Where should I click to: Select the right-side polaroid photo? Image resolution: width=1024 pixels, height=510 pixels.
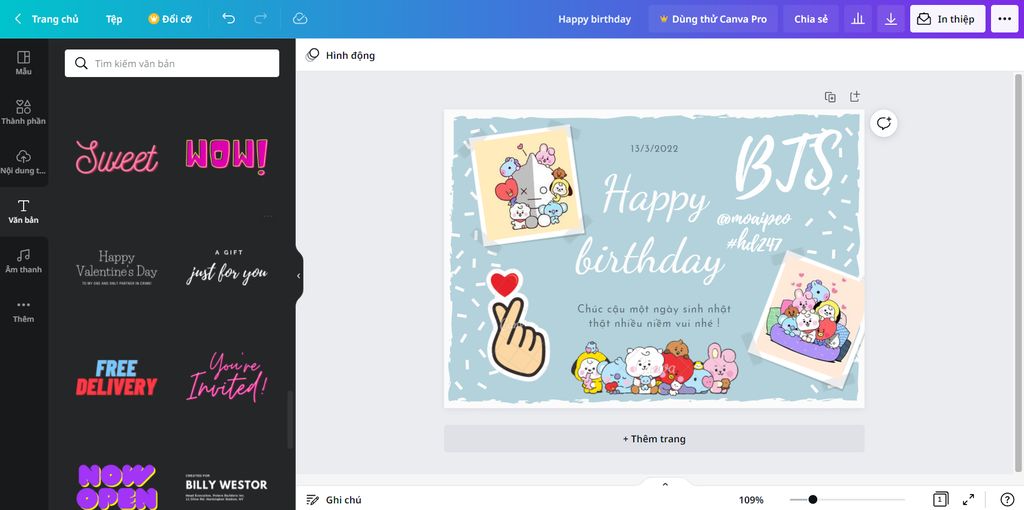(x=808, y=319)
